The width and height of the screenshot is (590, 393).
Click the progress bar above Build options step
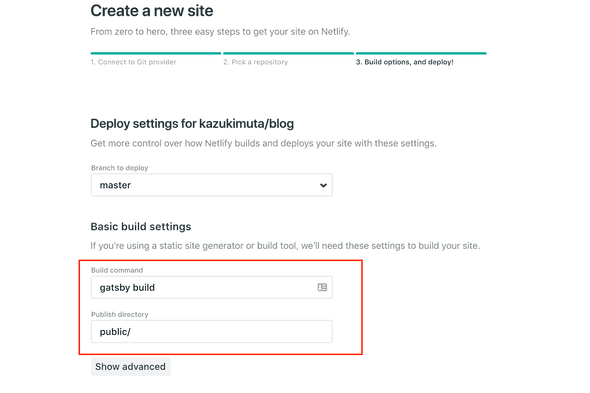(421, 53)
